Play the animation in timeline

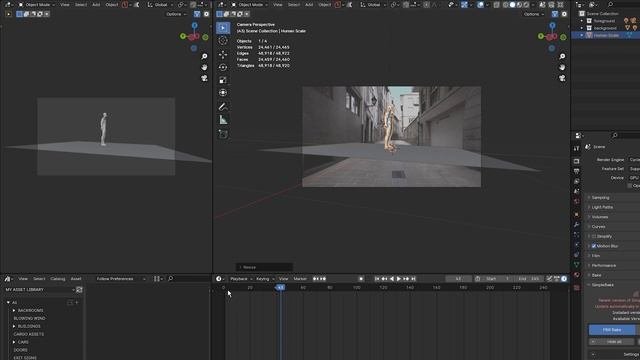coord(399,279)
